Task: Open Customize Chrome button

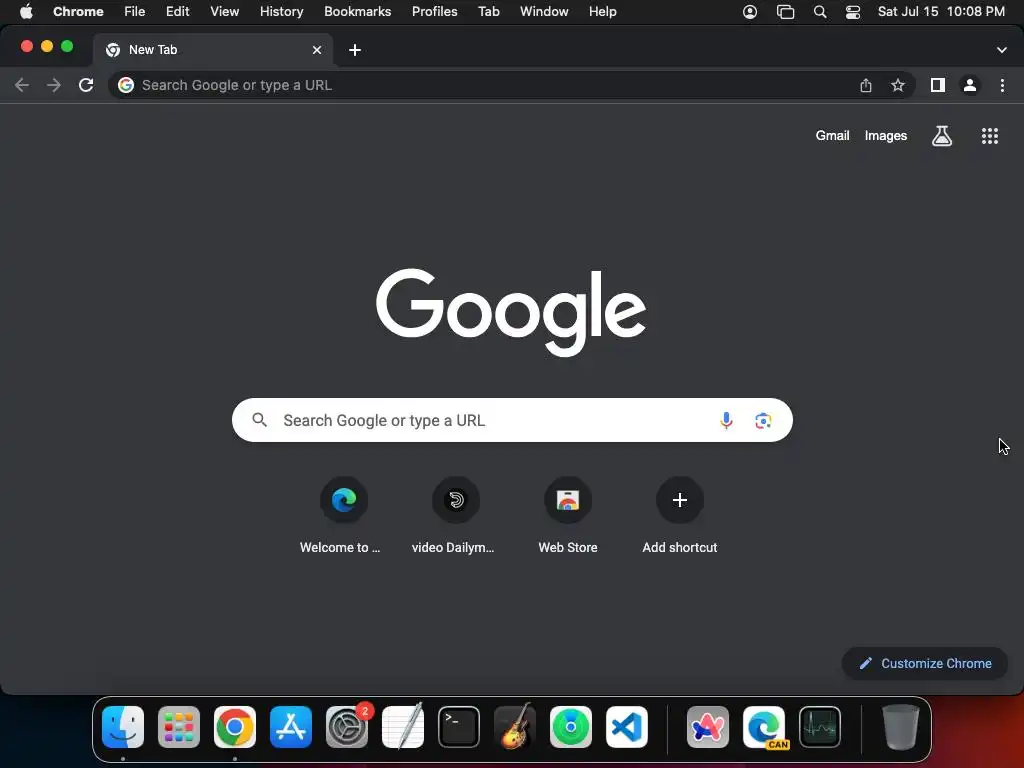Action: (925, 664)
